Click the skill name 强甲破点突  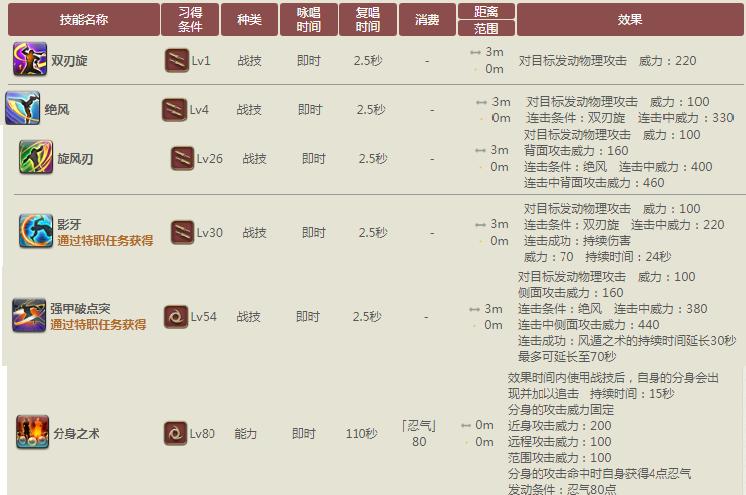[80, 308]
